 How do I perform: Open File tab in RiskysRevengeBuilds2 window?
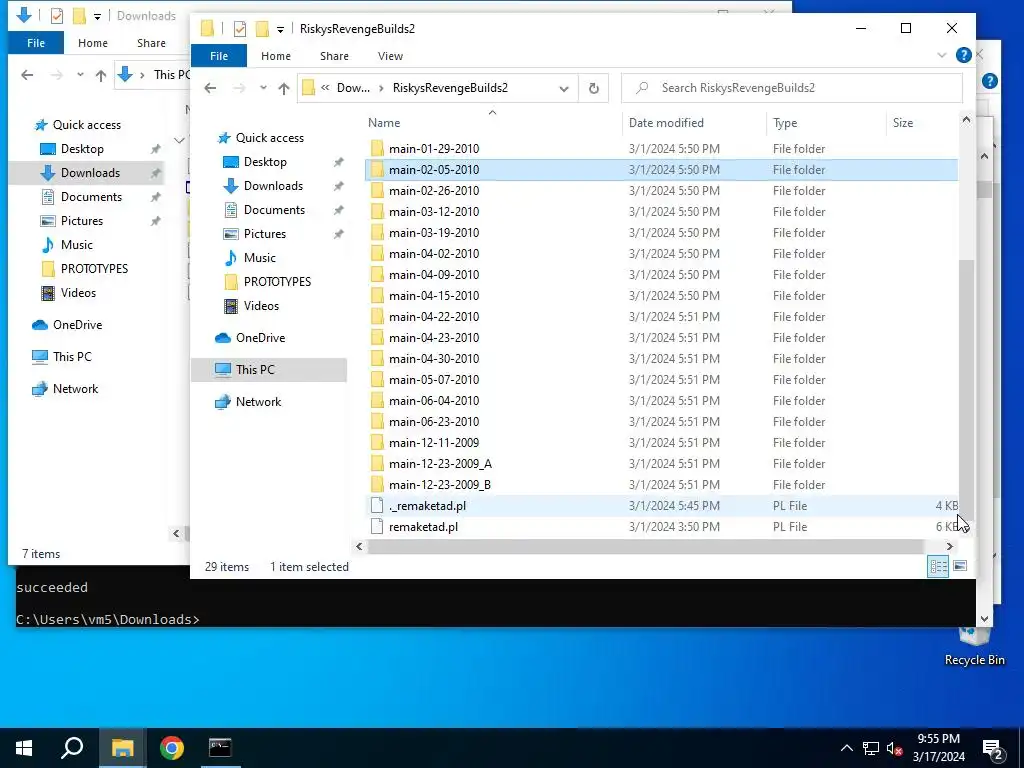coord(219,56)
